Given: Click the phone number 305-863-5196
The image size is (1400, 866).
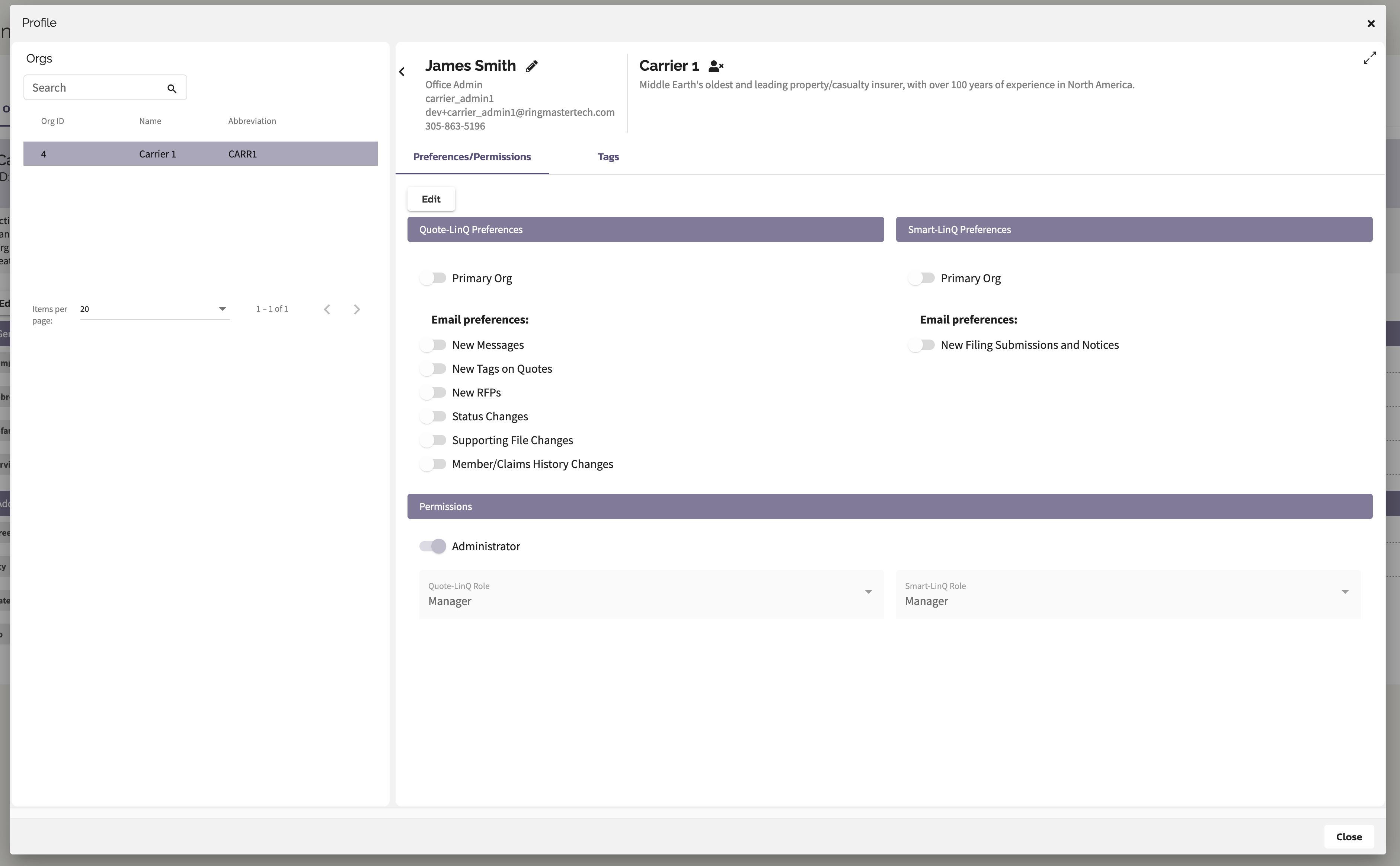Looking at the screenshot, I should 455,126.
